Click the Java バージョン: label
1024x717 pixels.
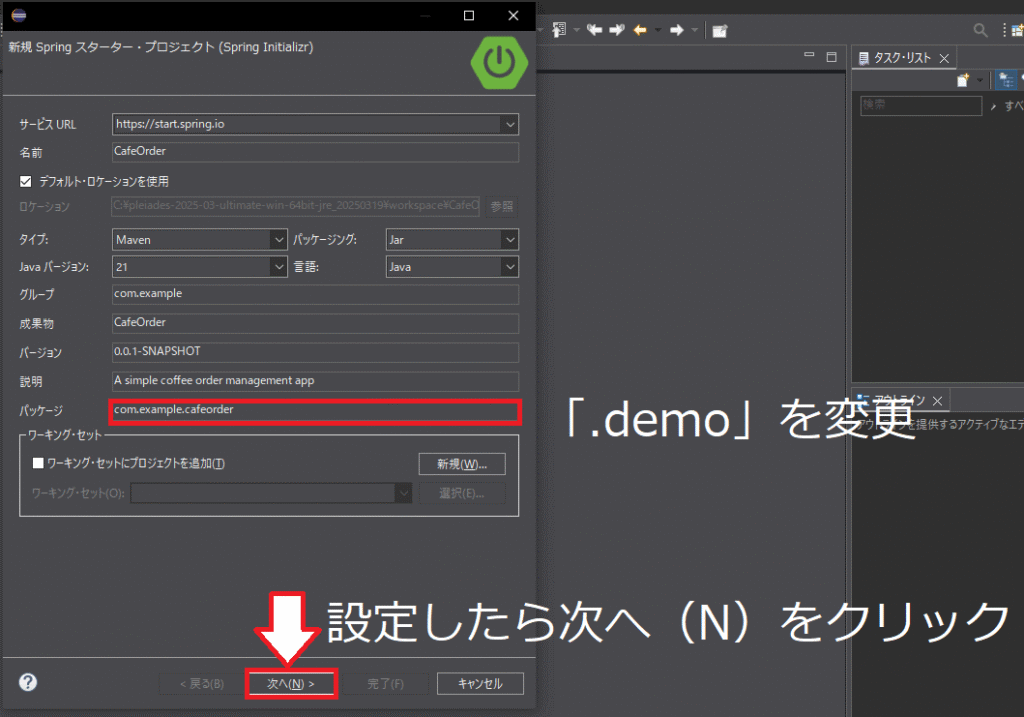[54, 267]
